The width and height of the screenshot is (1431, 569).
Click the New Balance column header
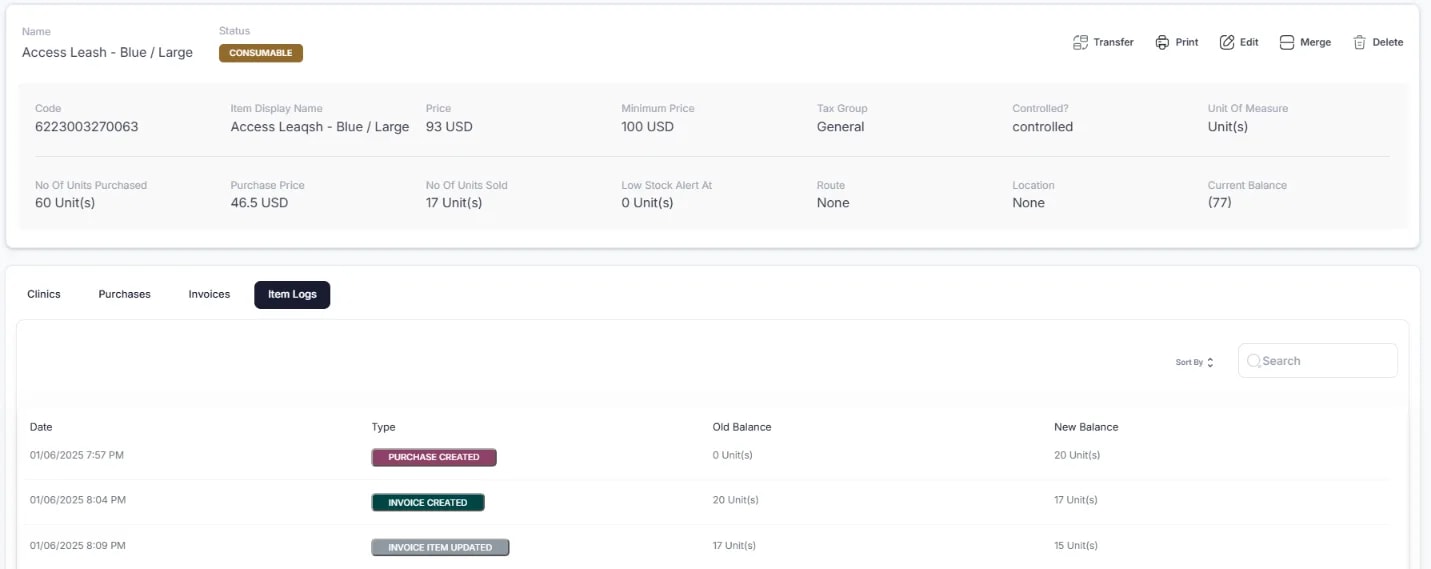click(1086, 427)
